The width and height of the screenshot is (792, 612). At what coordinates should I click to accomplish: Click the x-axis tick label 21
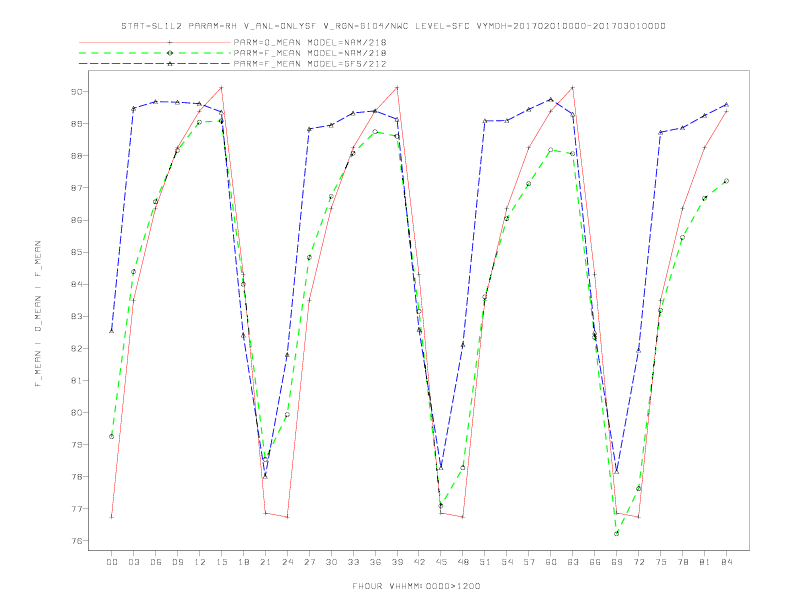[x=265, y=562]
